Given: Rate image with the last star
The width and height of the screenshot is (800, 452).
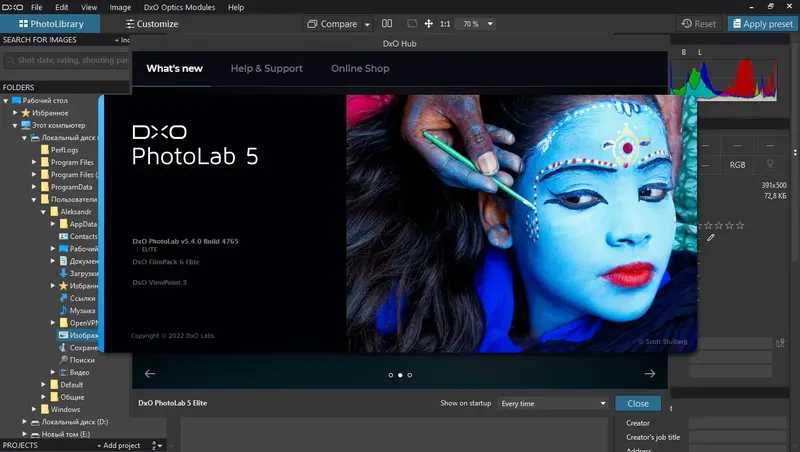Looking at the screenshot, I should point(740,225).
